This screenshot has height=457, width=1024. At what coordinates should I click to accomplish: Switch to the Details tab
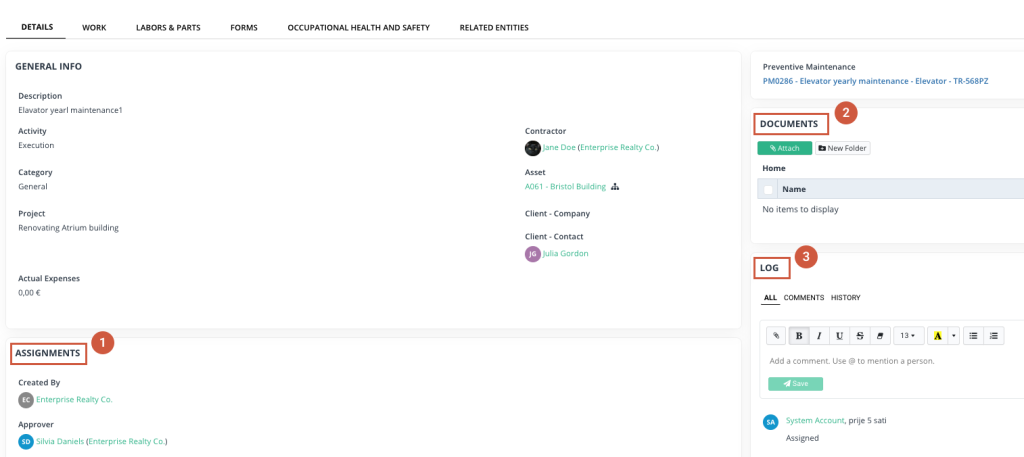coord(37,27)
